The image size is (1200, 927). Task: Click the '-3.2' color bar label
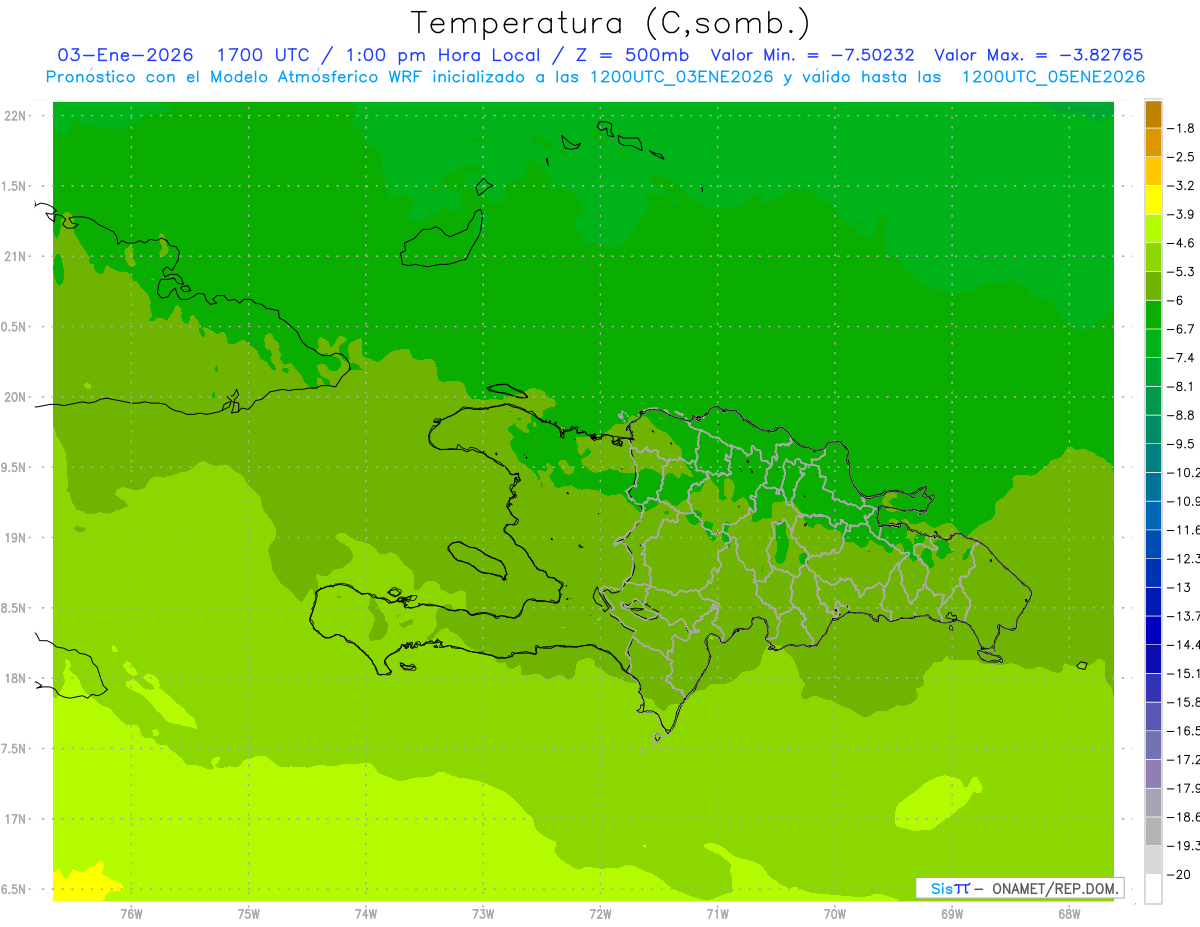[1183, 186]
